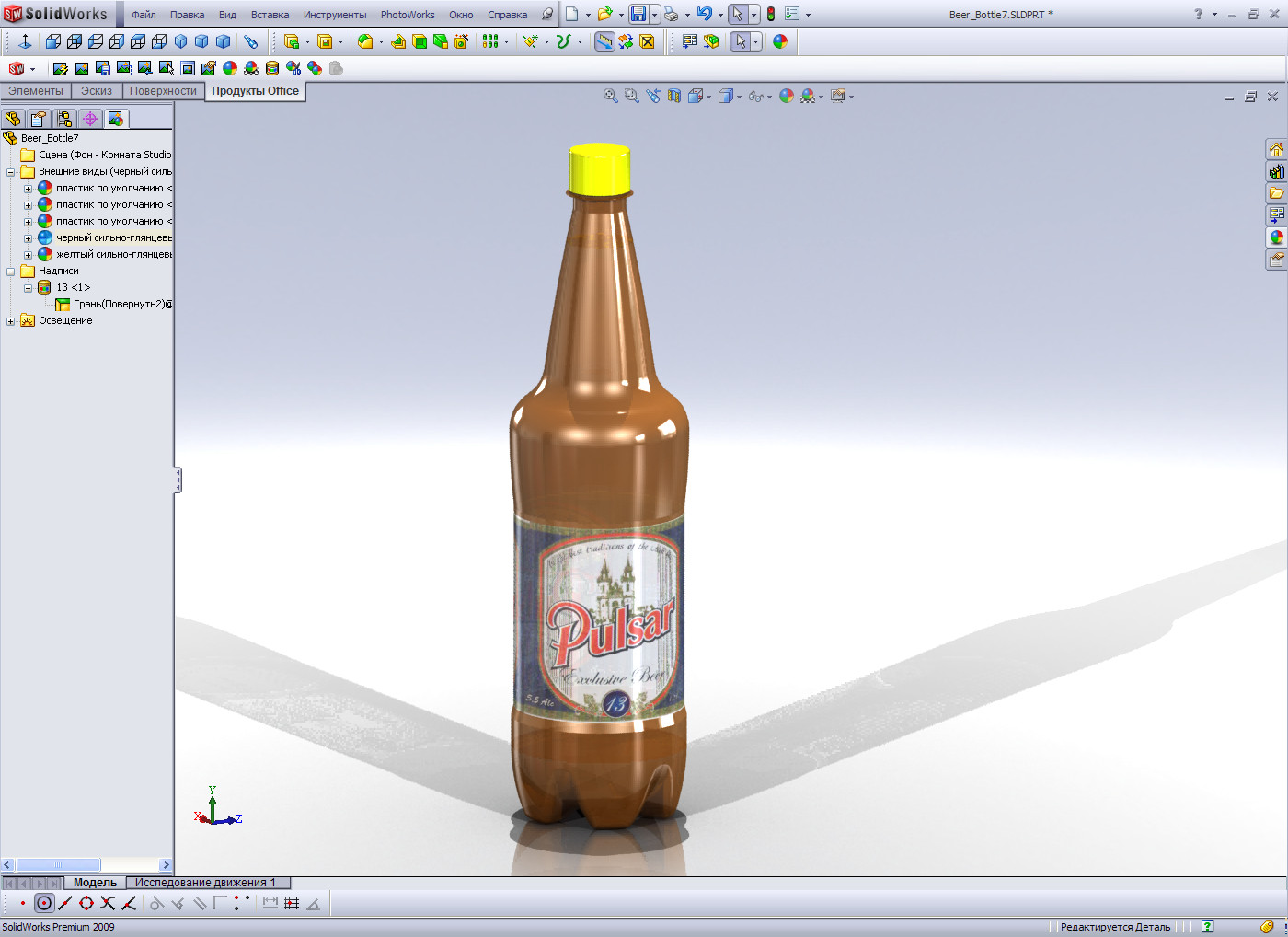Open the File Explorer task pane icon

1276,193
